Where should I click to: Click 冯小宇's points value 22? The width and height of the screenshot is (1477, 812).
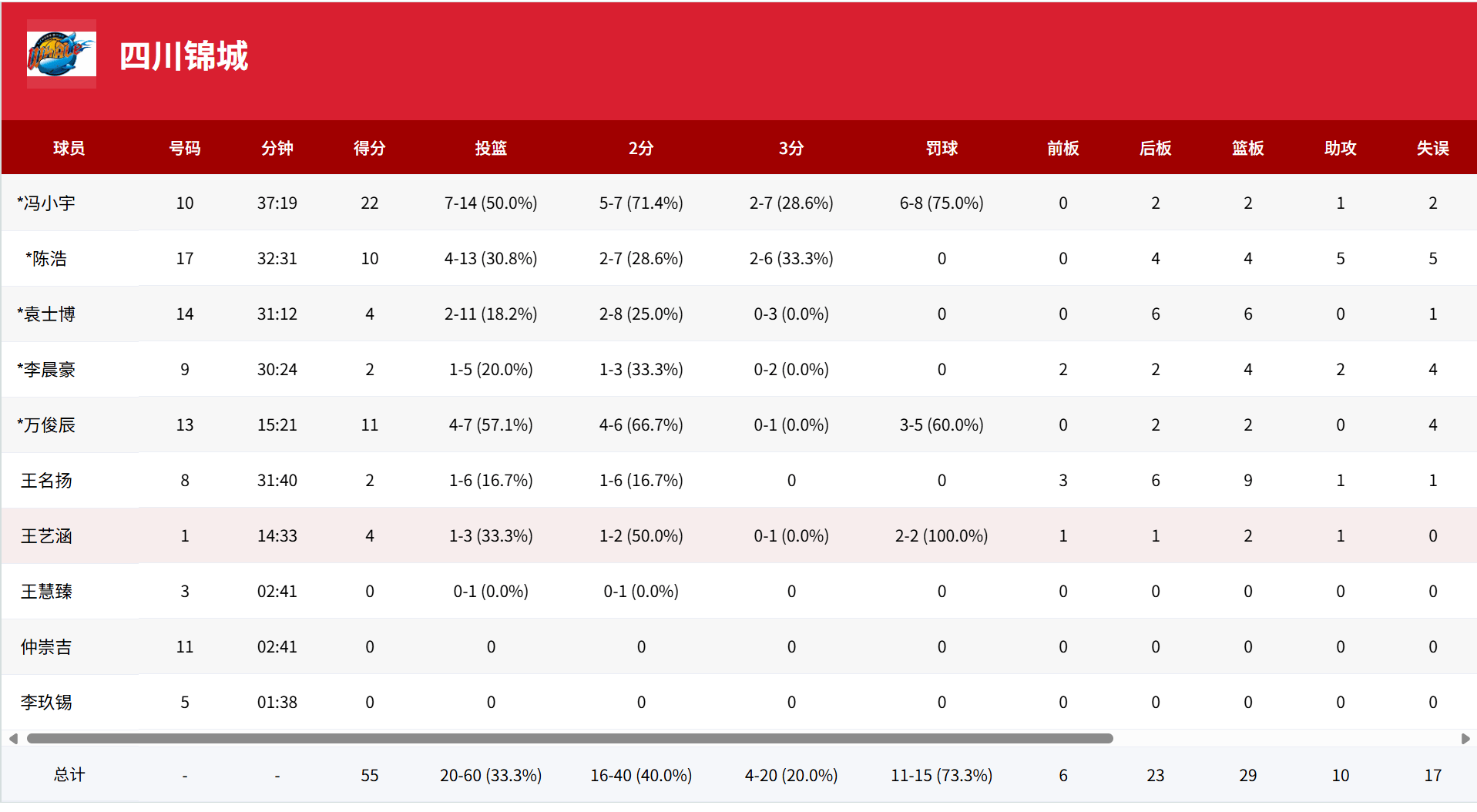point(370,203)
